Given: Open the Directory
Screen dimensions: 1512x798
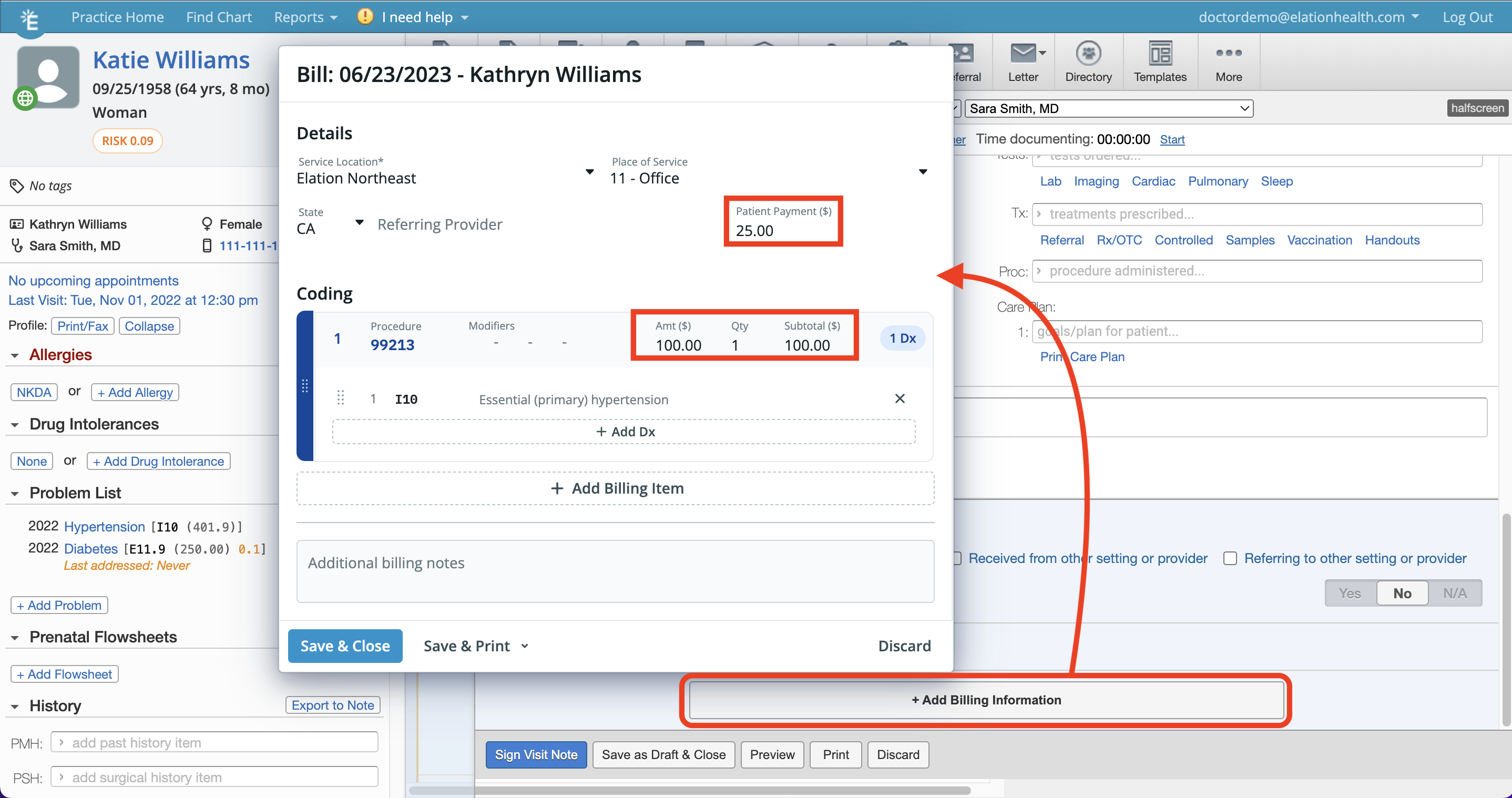Looking at the screenshot, I should coord(1088,62).
